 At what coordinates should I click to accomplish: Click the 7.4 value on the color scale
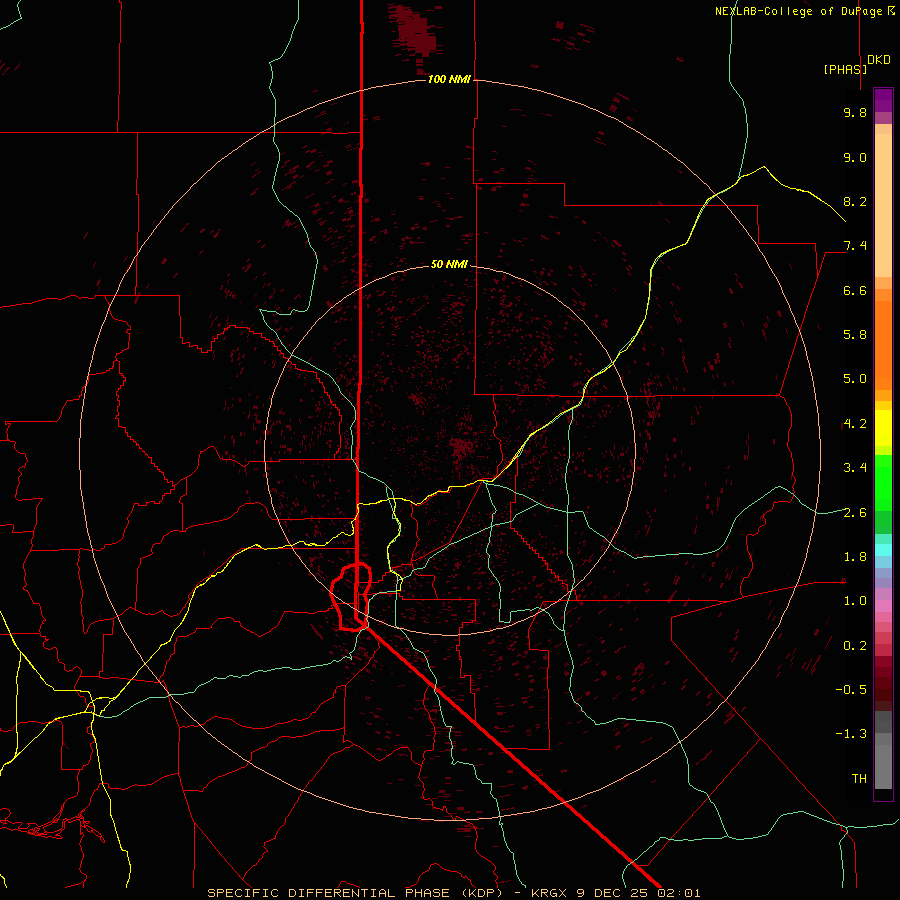pyautogui.click(x=855, y=246)
